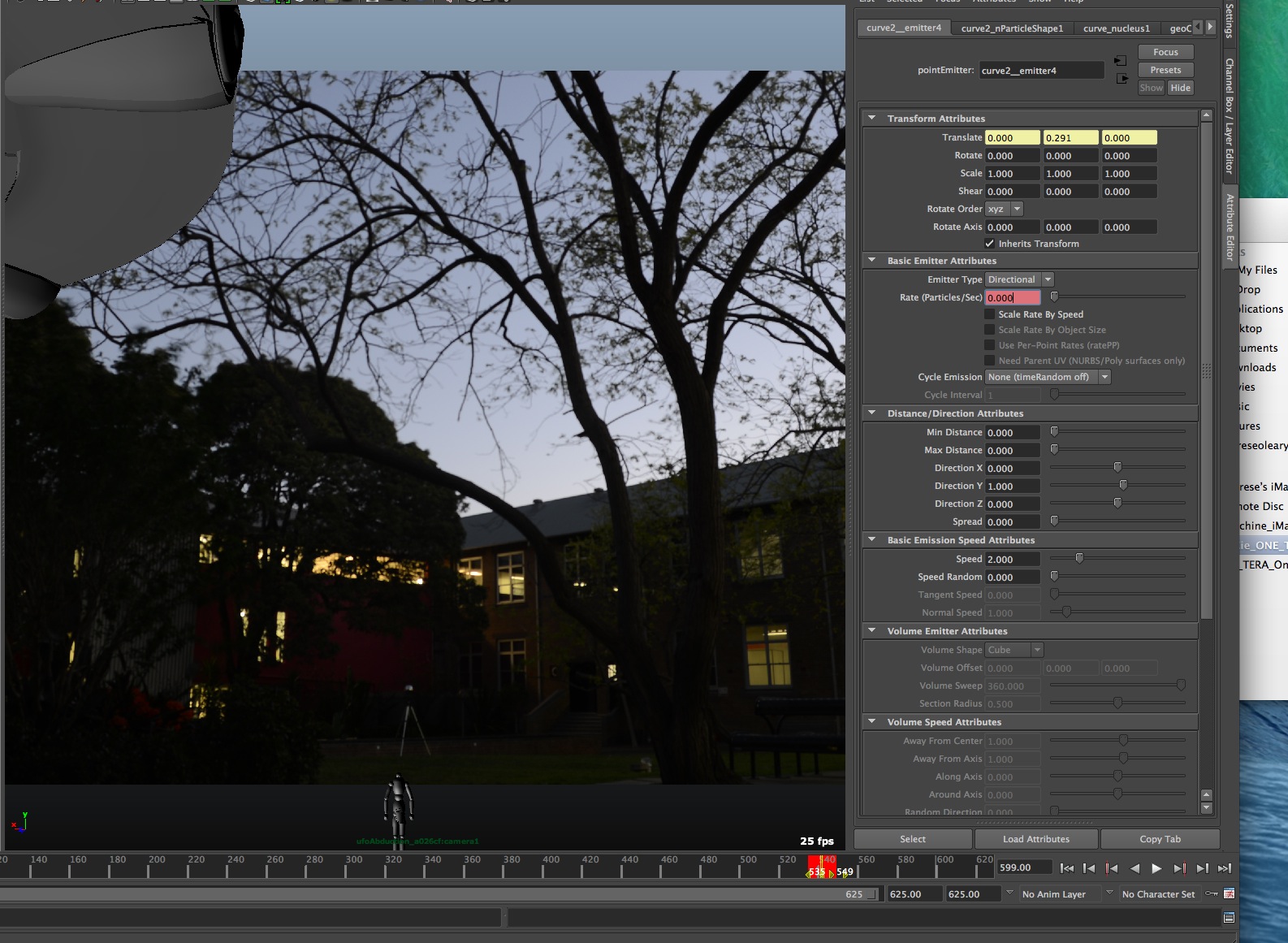Collapse the Transform Attributes section
Image resolution: width=1288 pixels, height=943 pixels.
pyautogui.click(x=872, y=119)
